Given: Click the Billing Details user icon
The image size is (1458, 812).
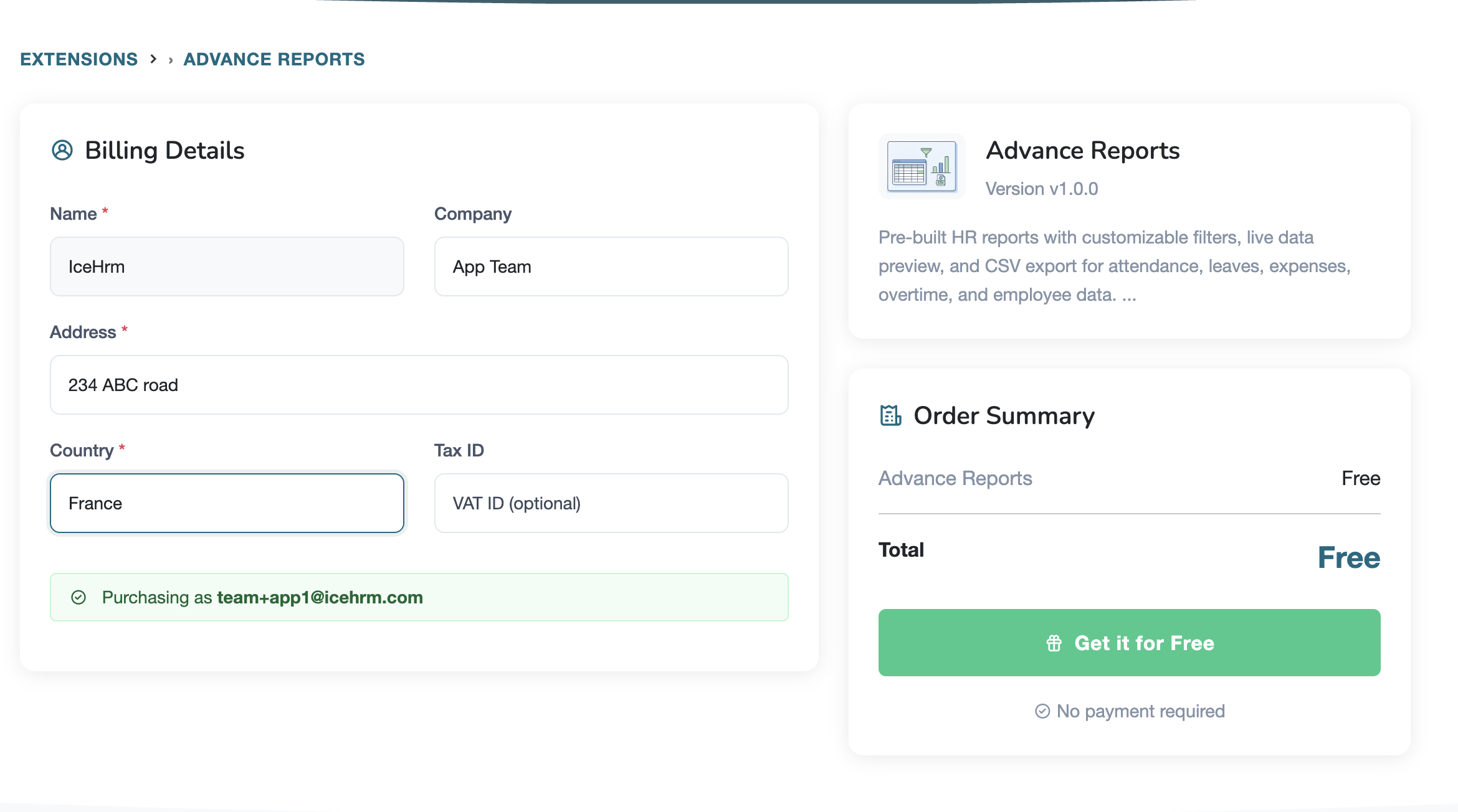Looking at the screenshot, I should click(62, 150).
